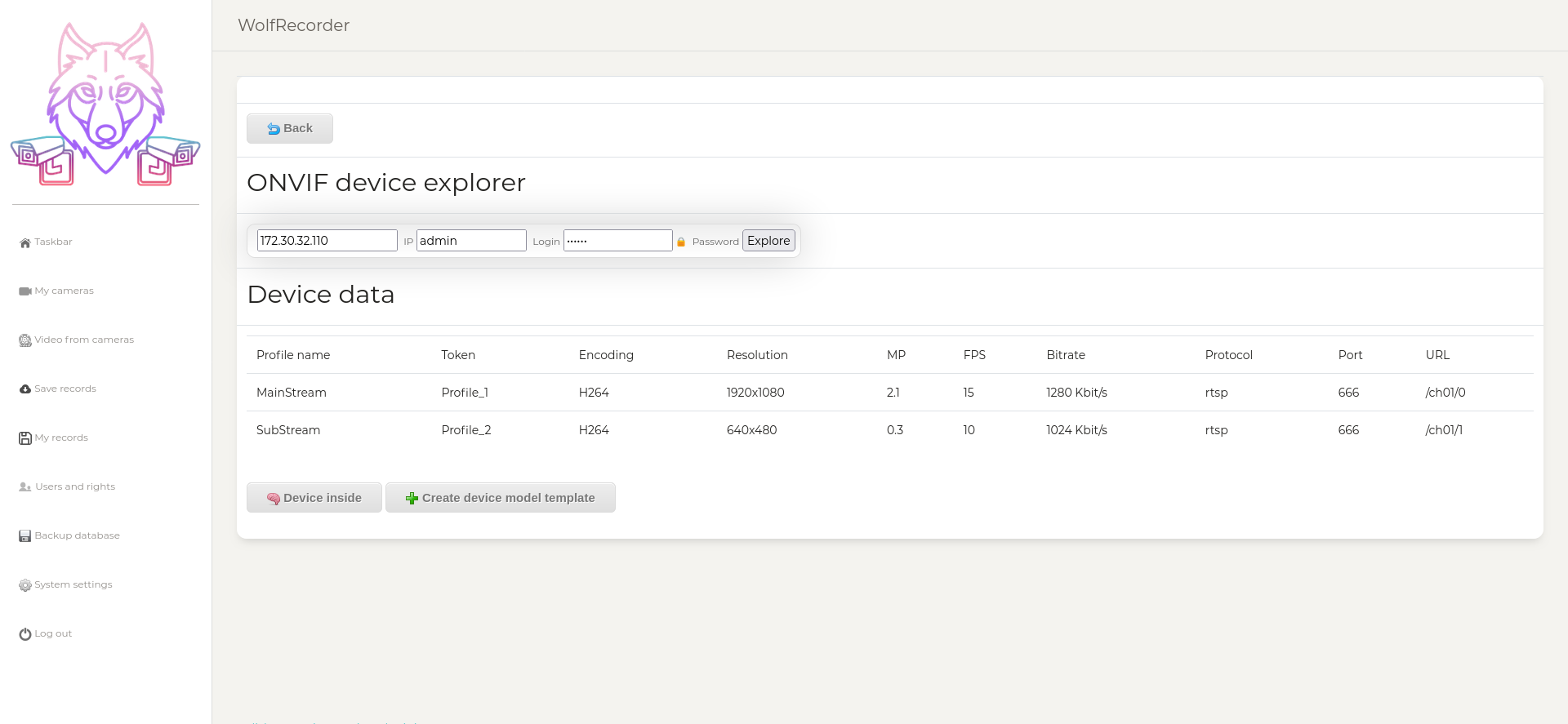
Task: Select the Password input field
Action: tap(617, 241)
